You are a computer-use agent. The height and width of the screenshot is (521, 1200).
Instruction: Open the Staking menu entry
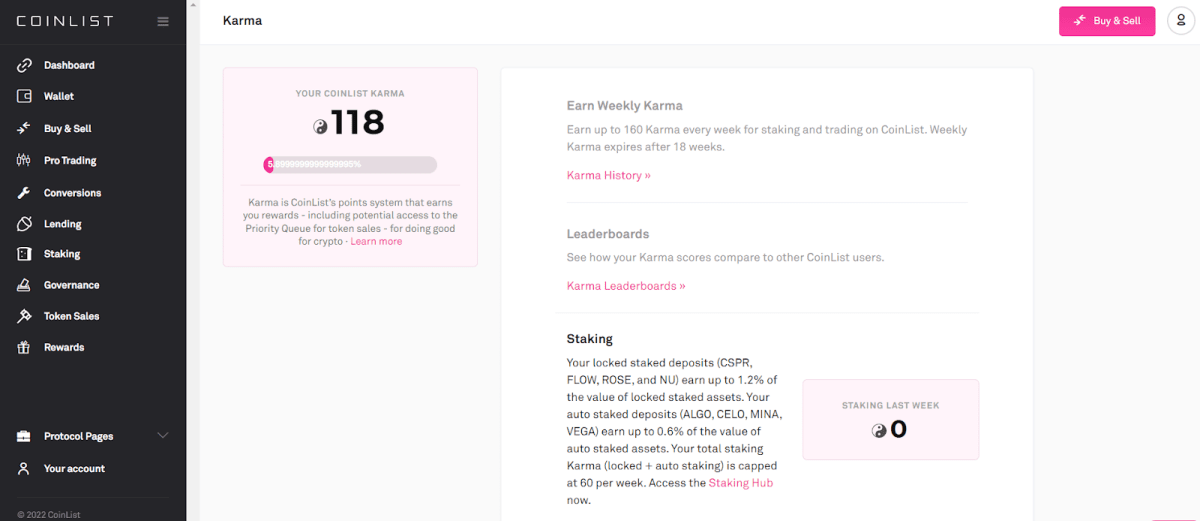coord(62,254)
